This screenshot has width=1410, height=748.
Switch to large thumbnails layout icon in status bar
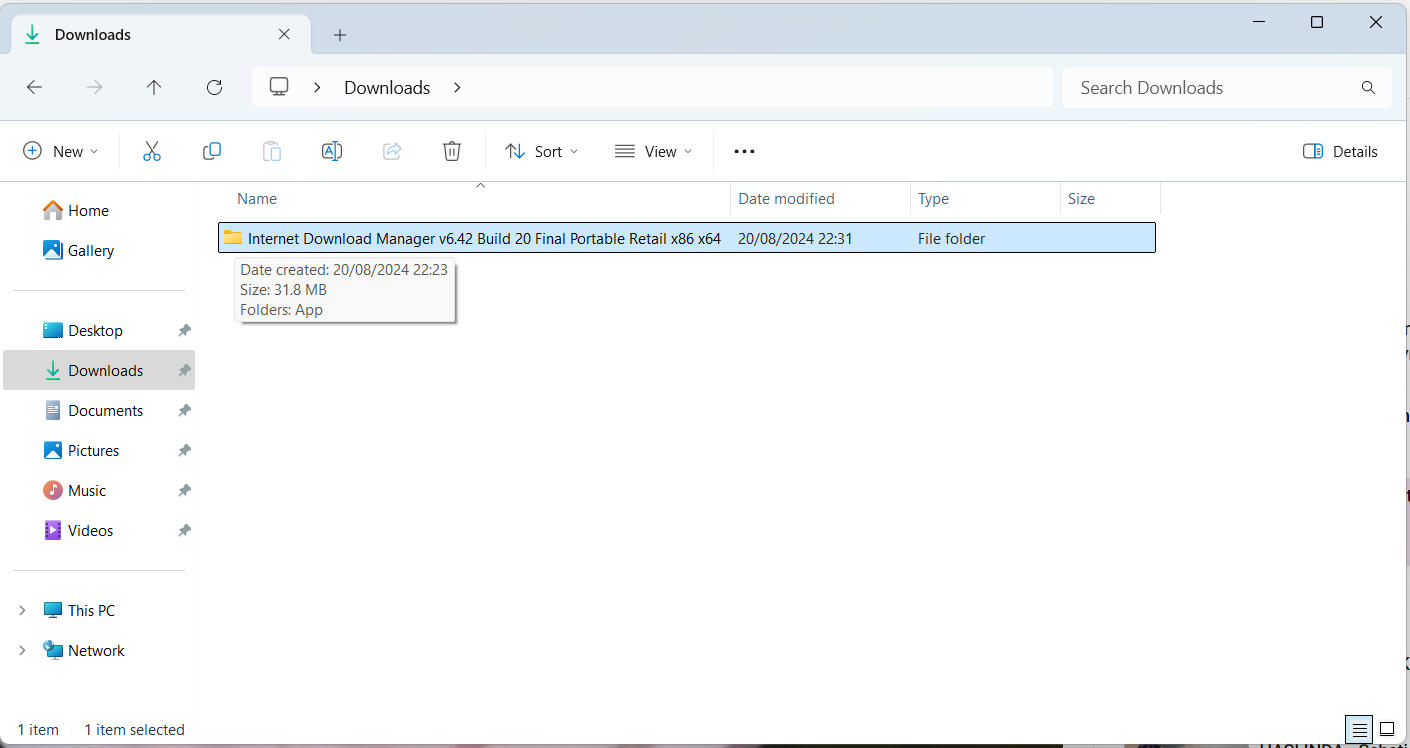[1387, 729]
